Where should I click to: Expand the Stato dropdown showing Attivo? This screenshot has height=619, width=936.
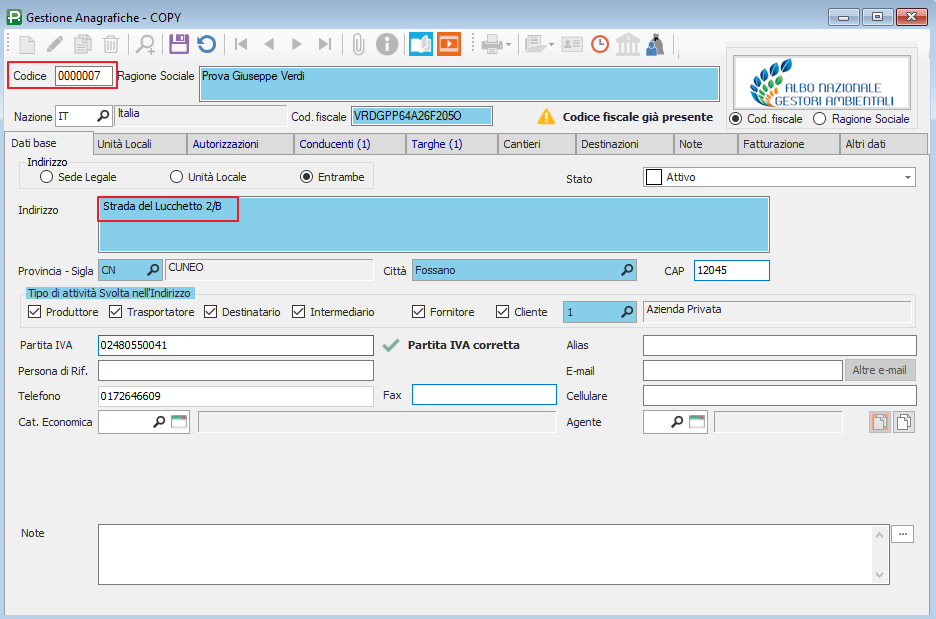click(x=908, y=177)
